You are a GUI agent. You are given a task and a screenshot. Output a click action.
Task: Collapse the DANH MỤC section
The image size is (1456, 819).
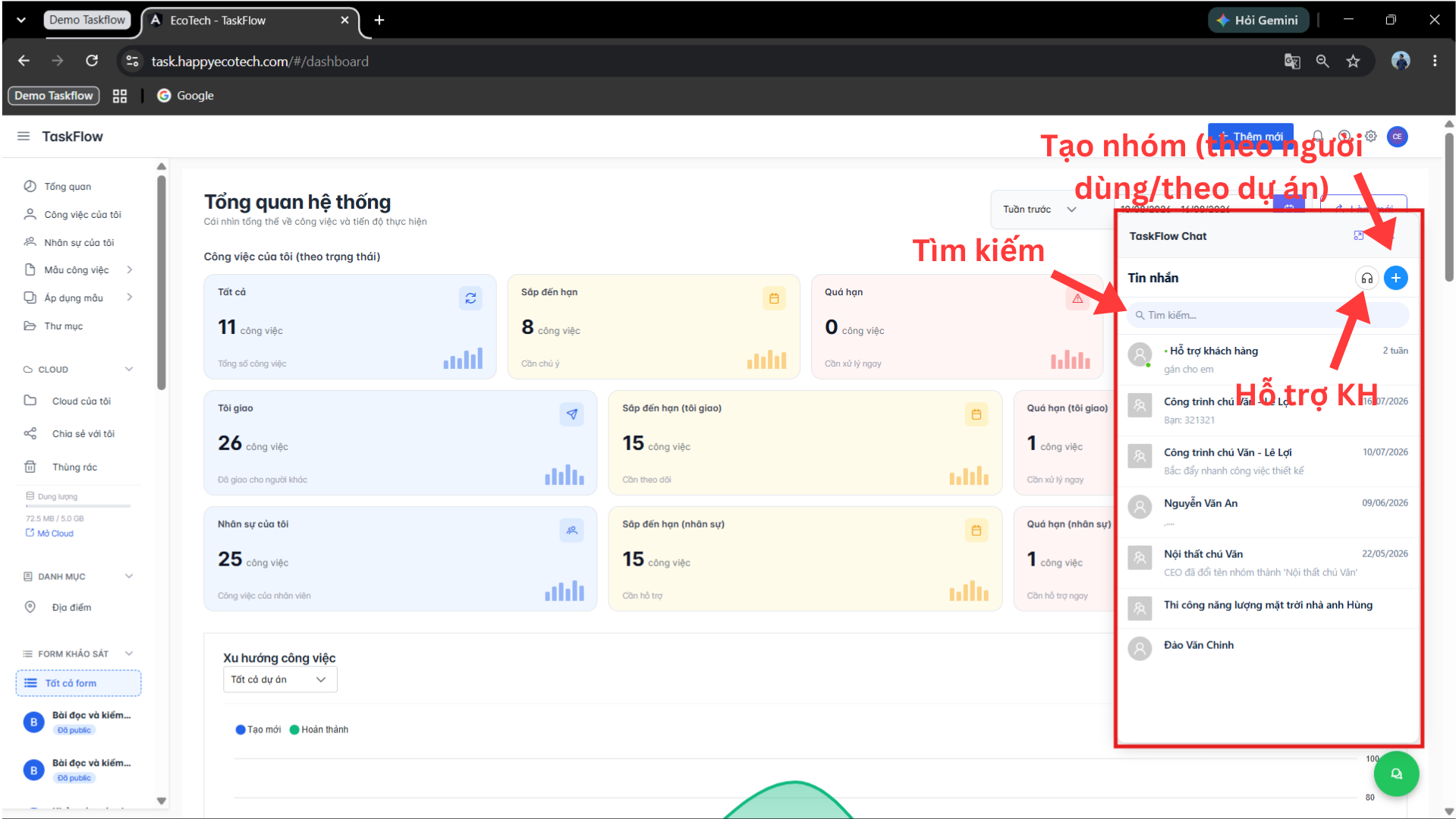tap(129, 576)
